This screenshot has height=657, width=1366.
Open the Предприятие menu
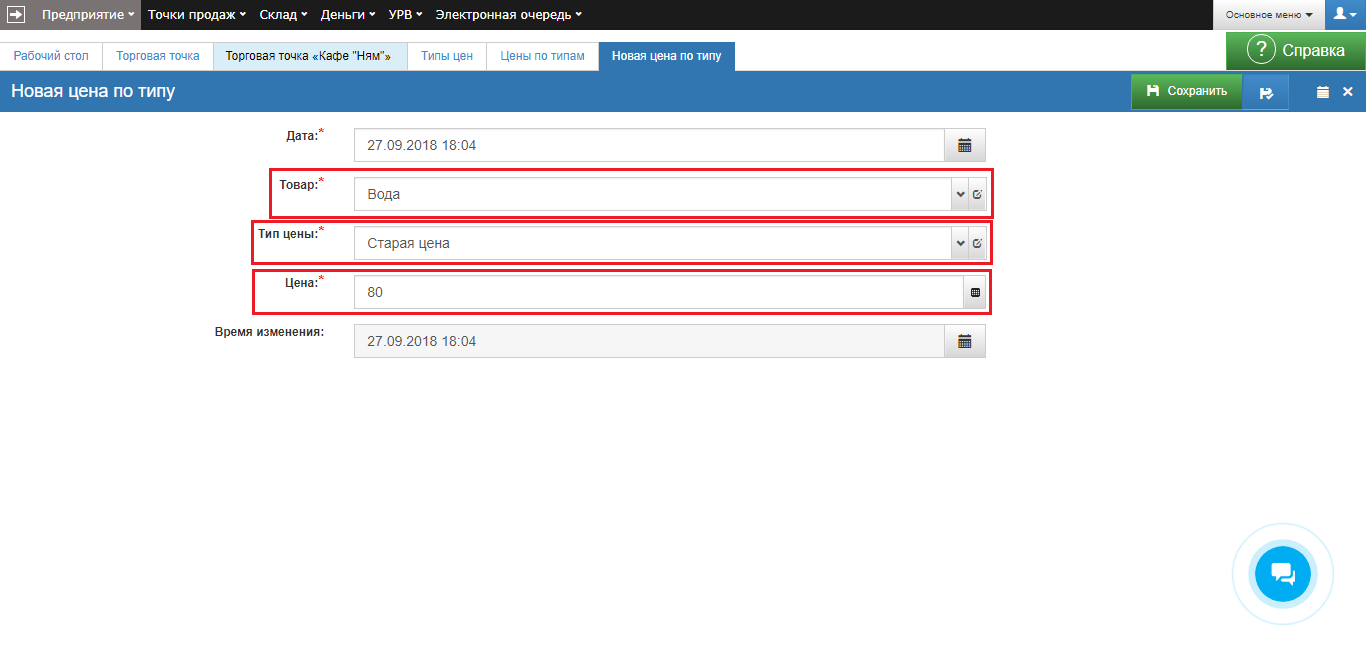[88, 15]
